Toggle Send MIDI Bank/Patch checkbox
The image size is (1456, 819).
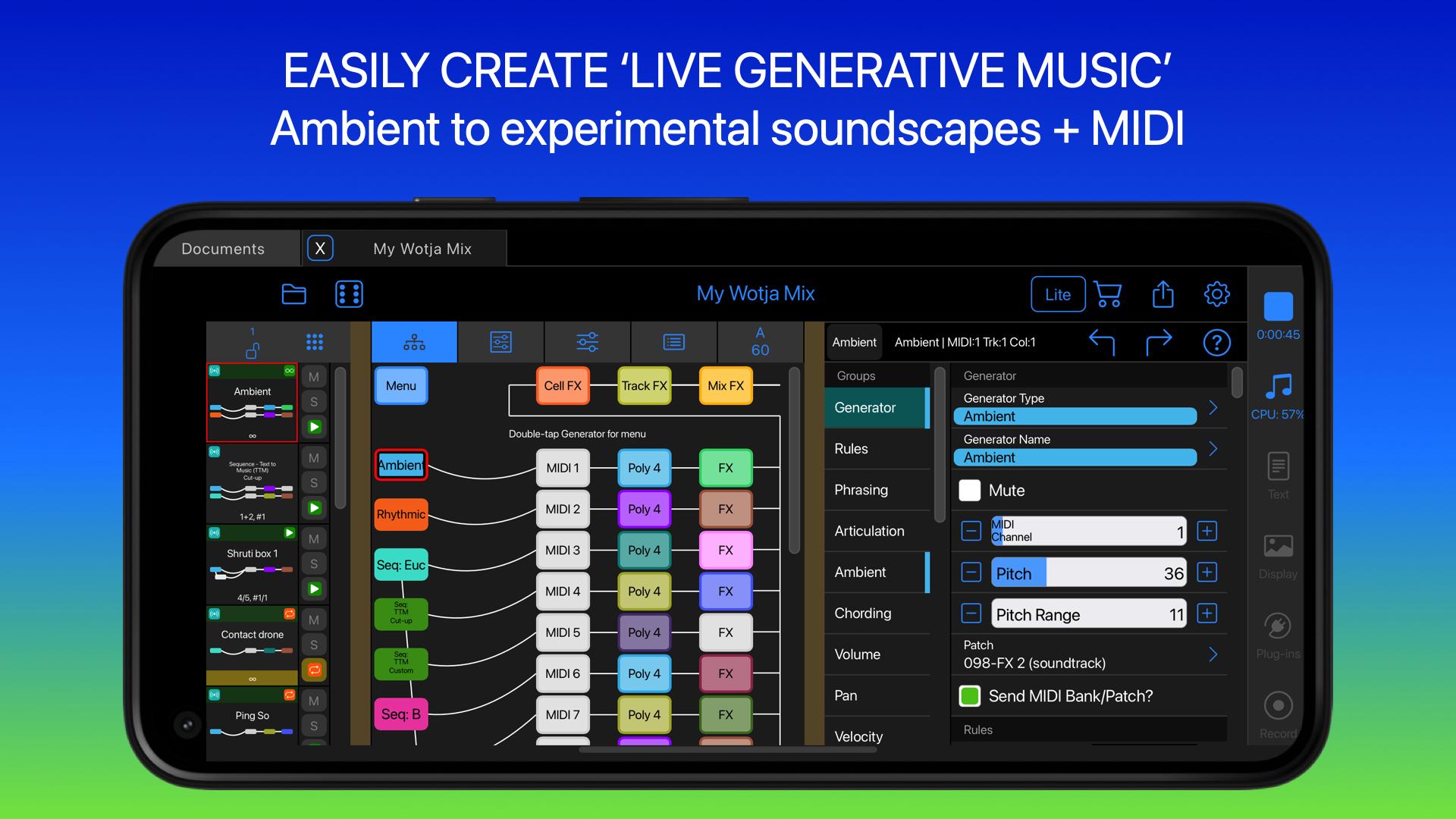[970, 696]
